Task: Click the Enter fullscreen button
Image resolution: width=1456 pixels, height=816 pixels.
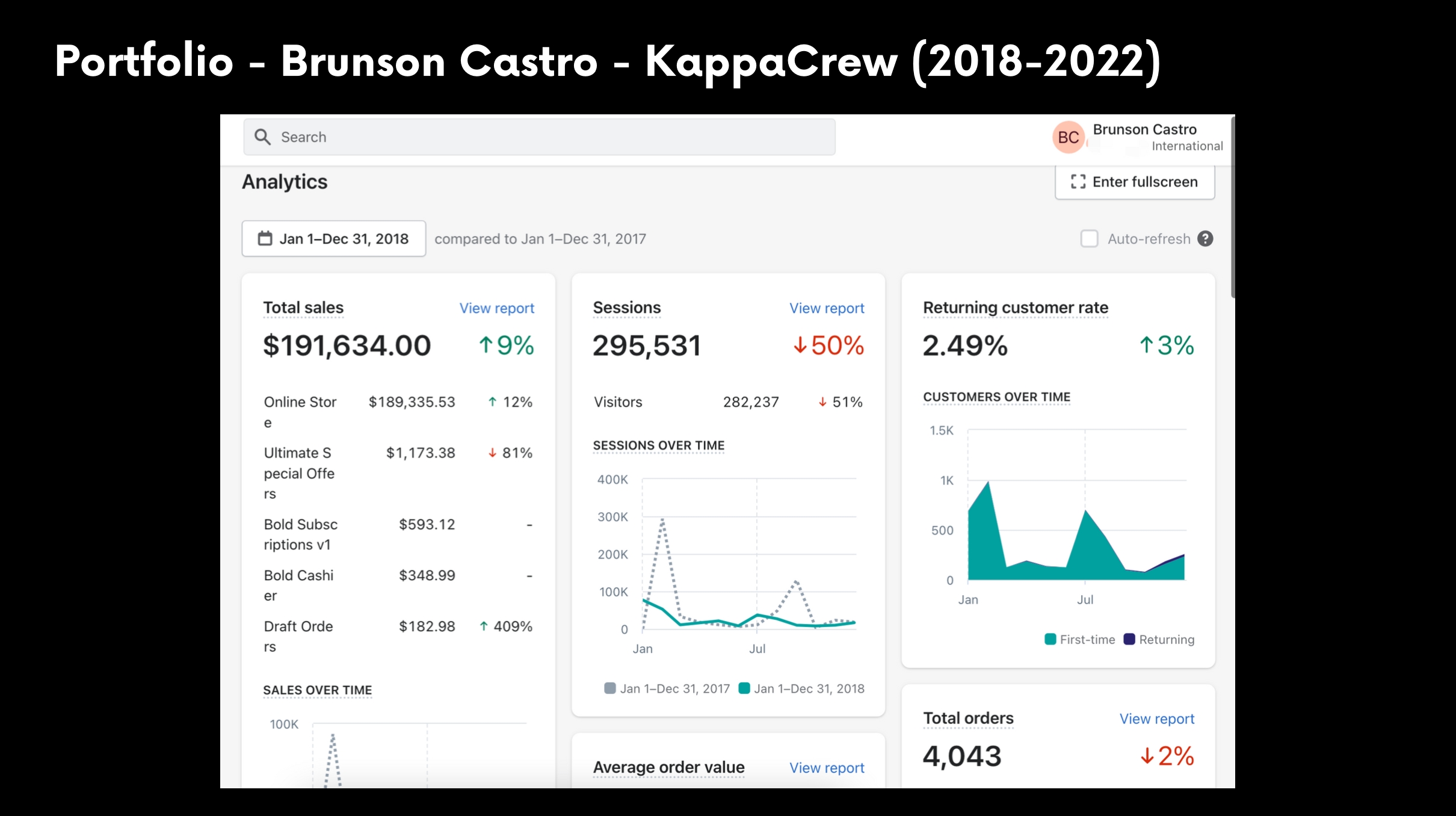Action: (1135, 182)
